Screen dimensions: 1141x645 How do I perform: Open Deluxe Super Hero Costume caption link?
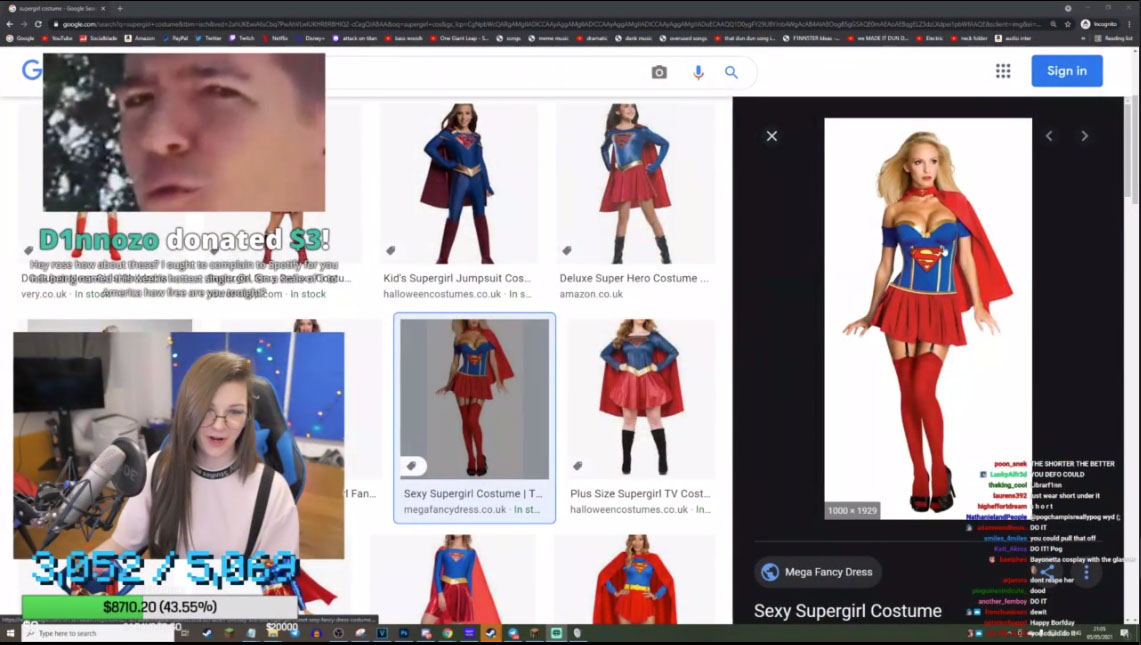pos(634,278)
